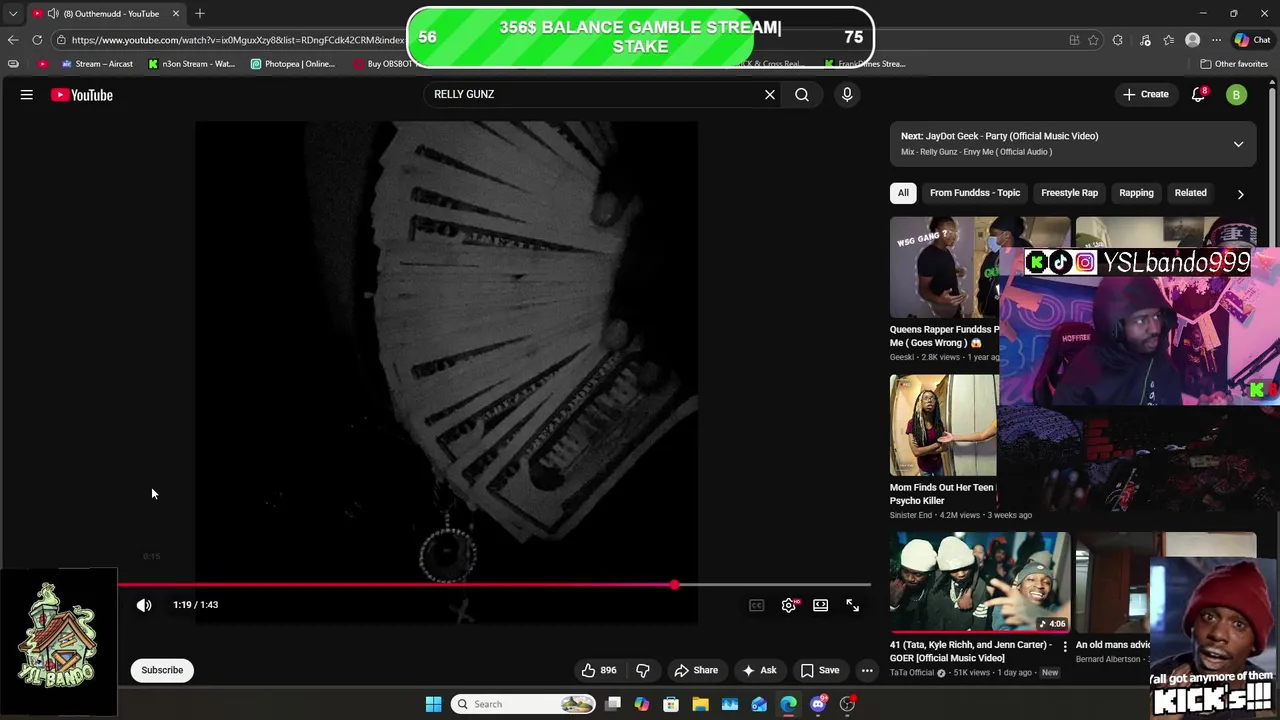
Task: Select the Freestyle Rap chip
Action: coord(1069,193)
